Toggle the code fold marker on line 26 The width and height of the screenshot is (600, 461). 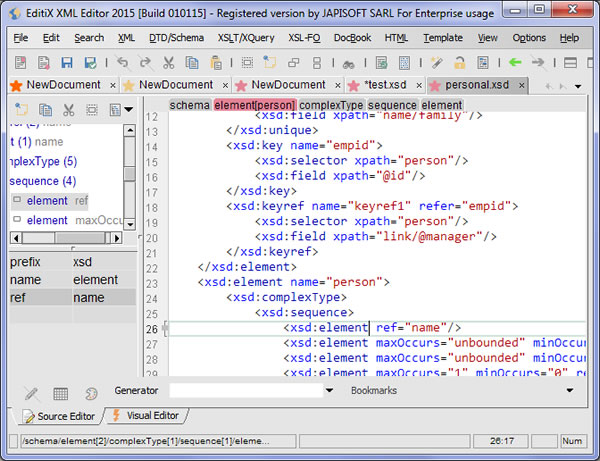pyautogui.click(x=165, y=329)
